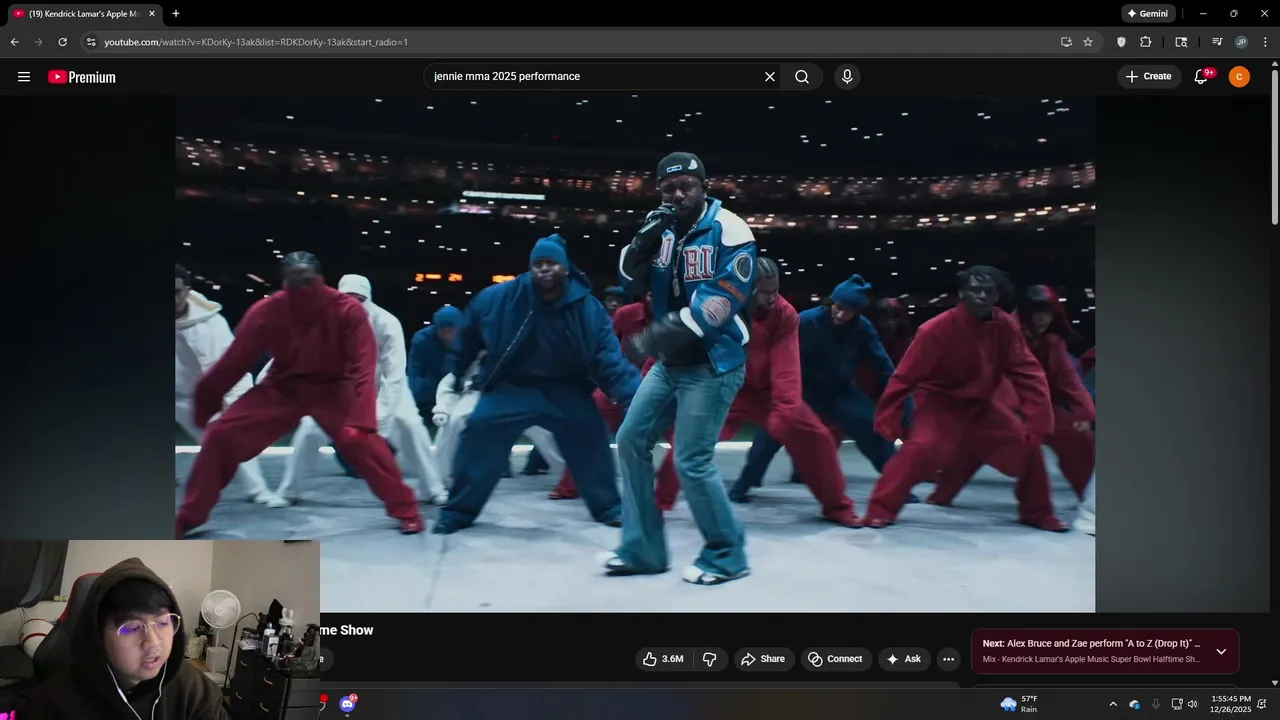Open the JP Chrome profile
Viewport: 1280px width, 720px height.
[1241, 42]
